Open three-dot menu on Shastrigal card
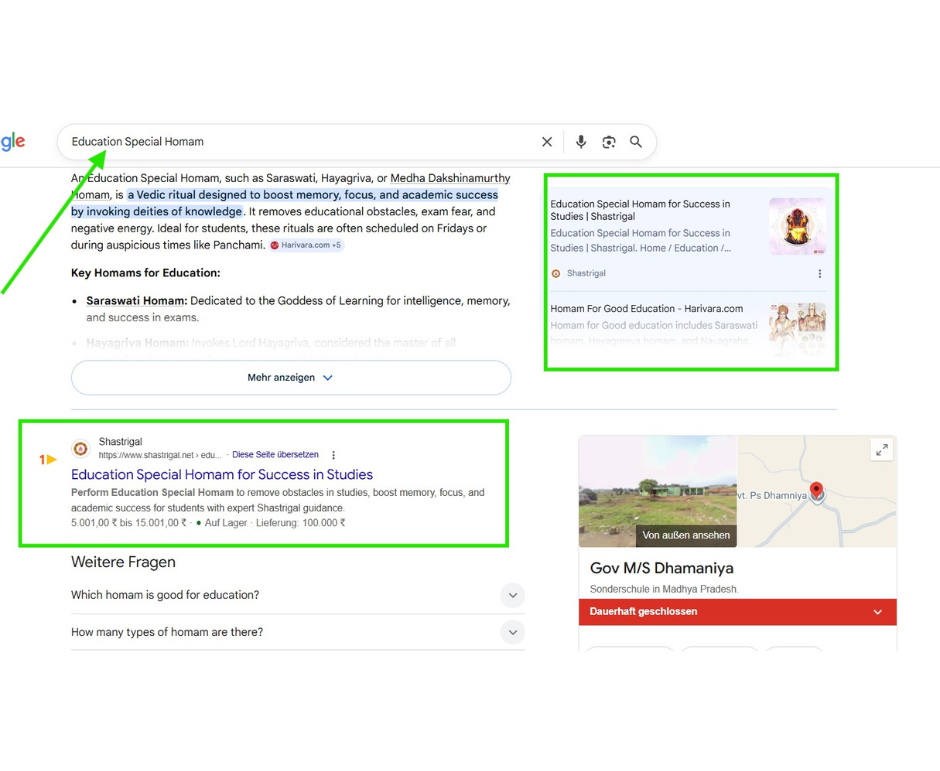 click(820, 273)
